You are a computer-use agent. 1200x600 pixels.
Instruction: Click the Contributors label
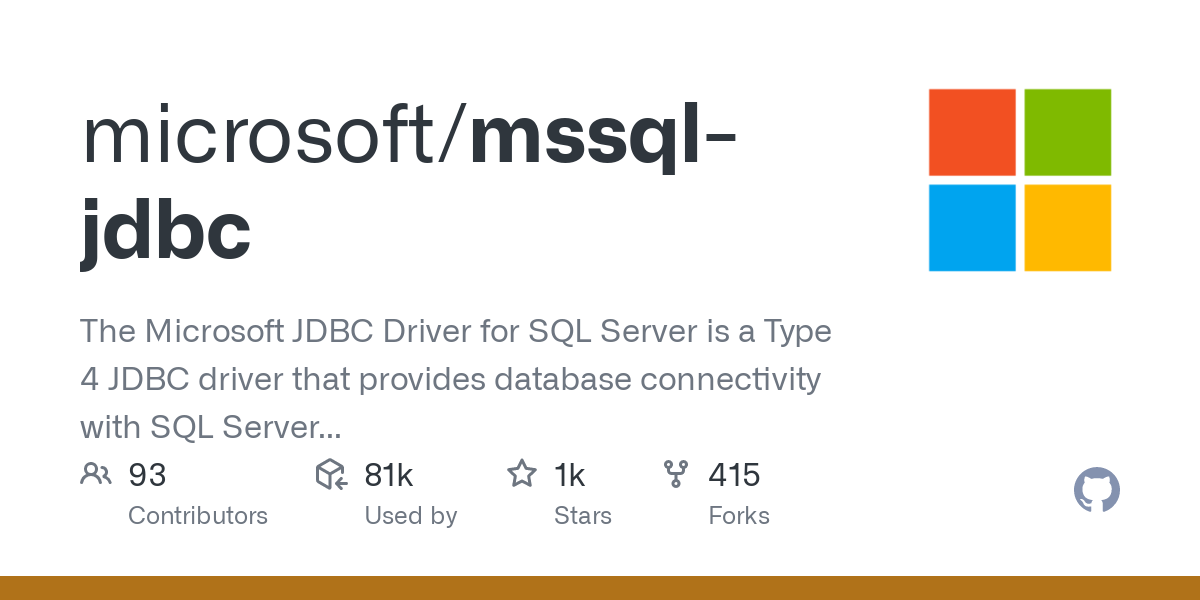pyautogui.click(x=198, y=516)
